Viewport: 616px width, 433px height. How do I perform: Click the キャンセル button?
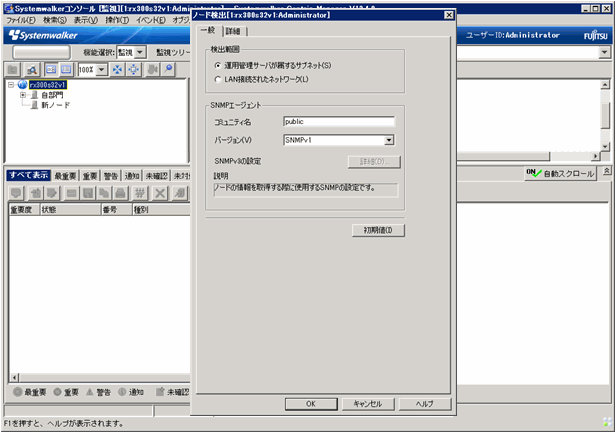tap(368, 404)
